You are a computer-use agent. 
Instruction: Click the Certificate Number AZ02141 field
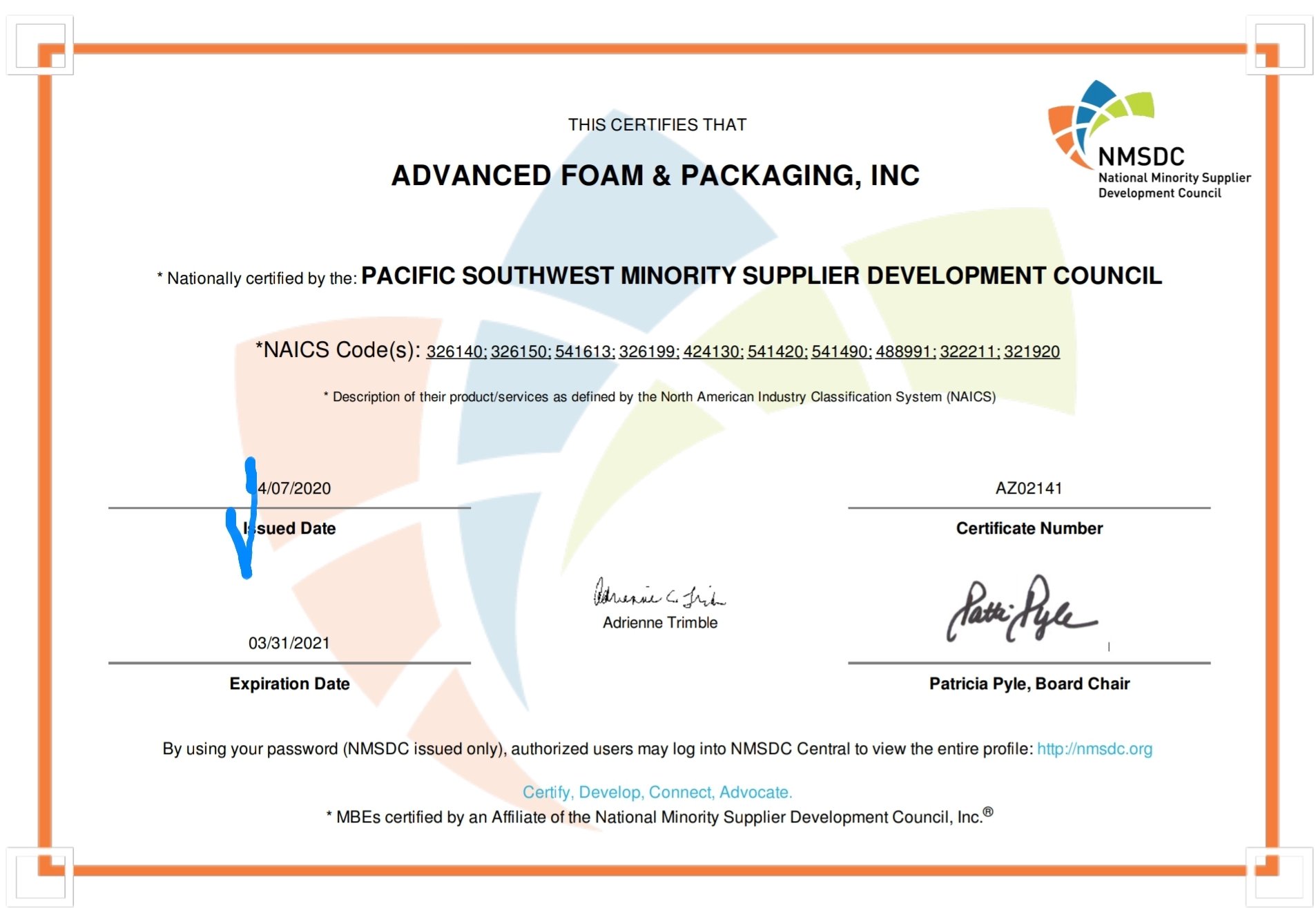(x=1029, y=489)
